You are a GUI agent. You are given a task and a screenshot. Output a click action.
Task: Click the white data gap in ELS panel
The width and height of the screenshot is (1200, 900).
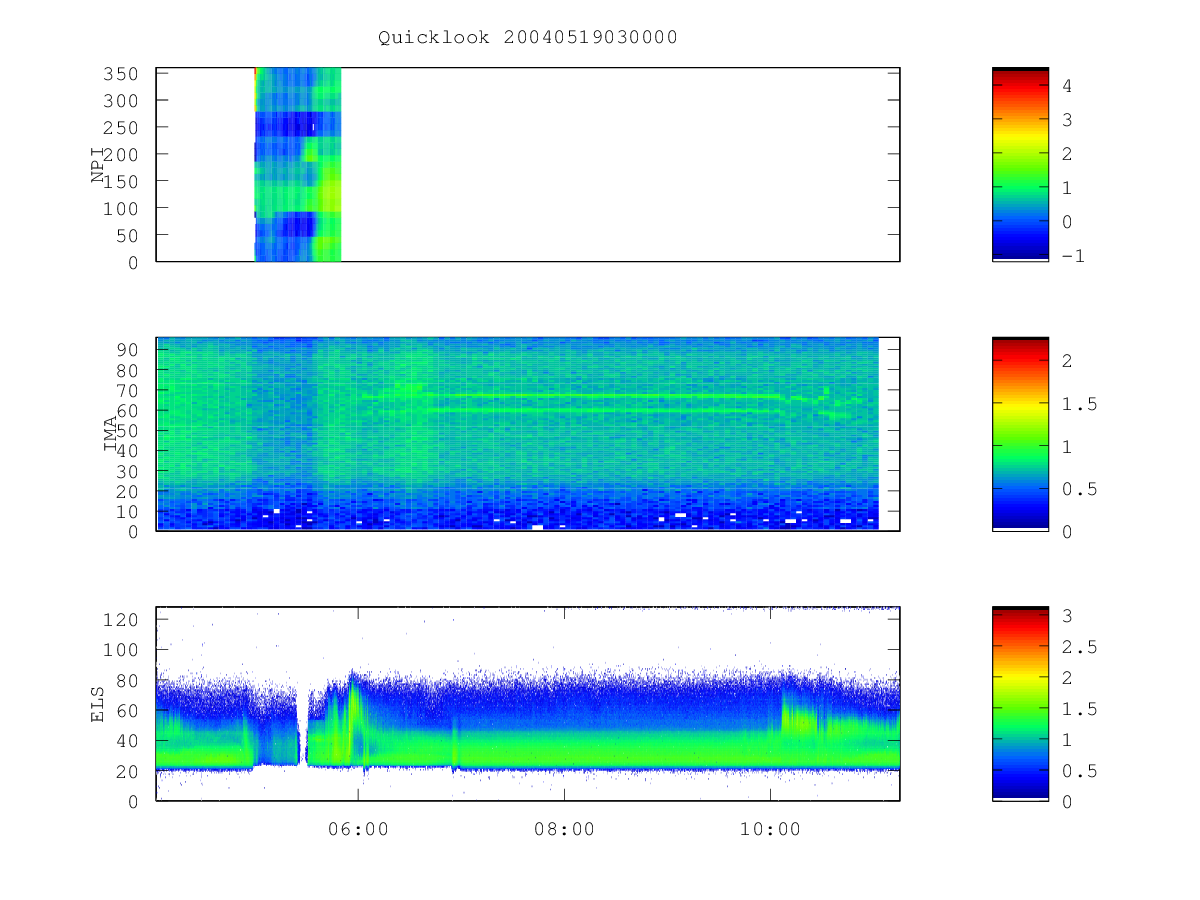tap(302, 725)
